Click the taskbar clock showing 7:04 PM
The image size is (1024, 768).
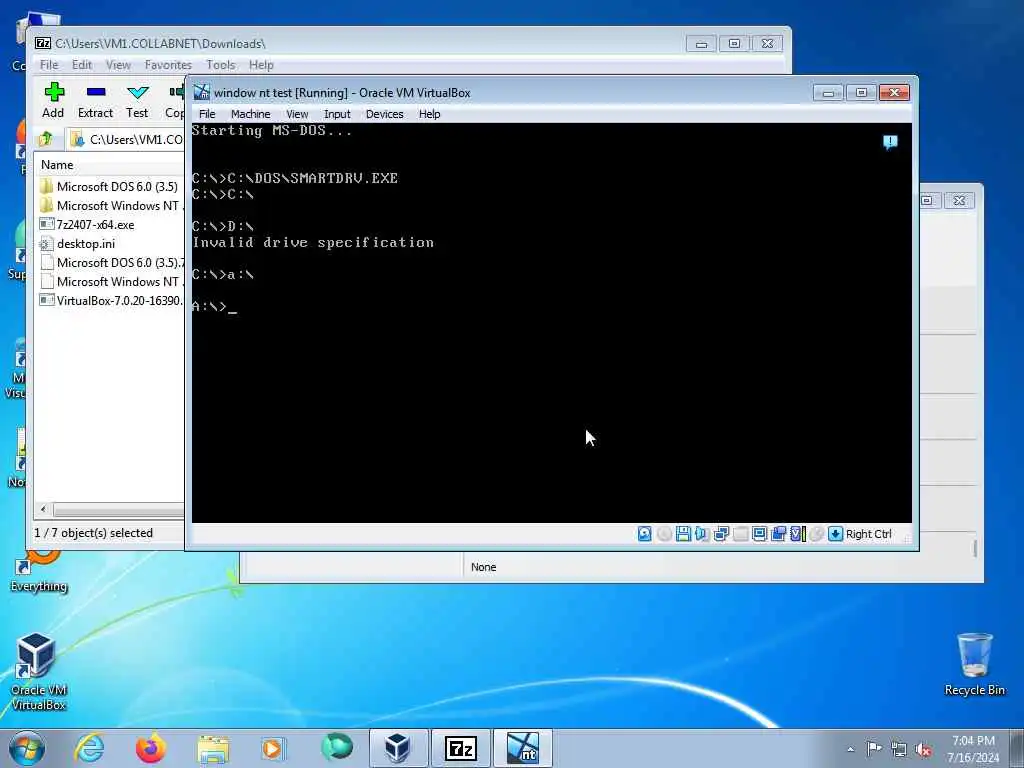[x=973, y=749]
